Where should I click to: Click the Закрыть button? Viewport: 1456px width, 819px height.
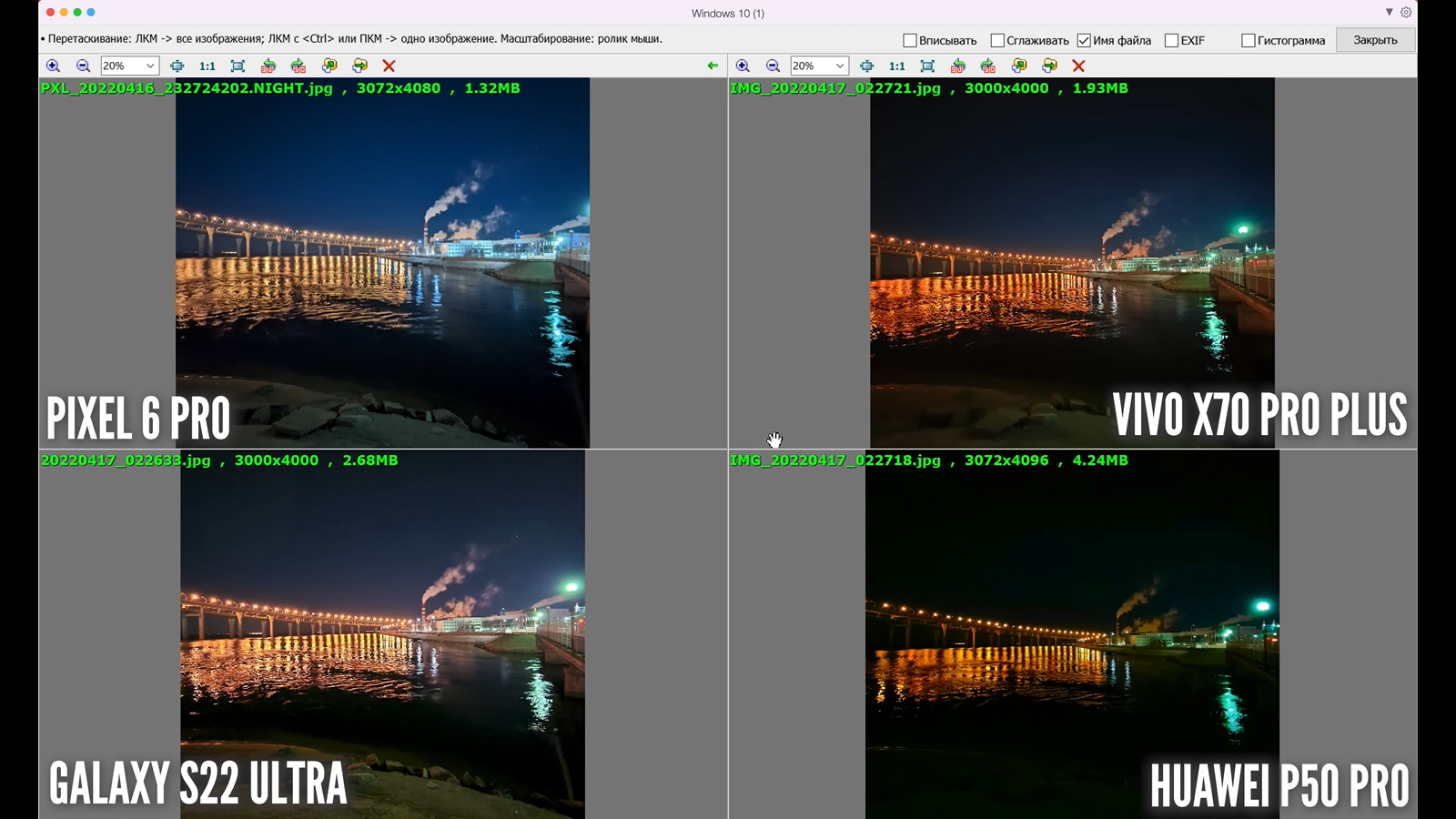pyautogui.click(x=1375, y=40)
